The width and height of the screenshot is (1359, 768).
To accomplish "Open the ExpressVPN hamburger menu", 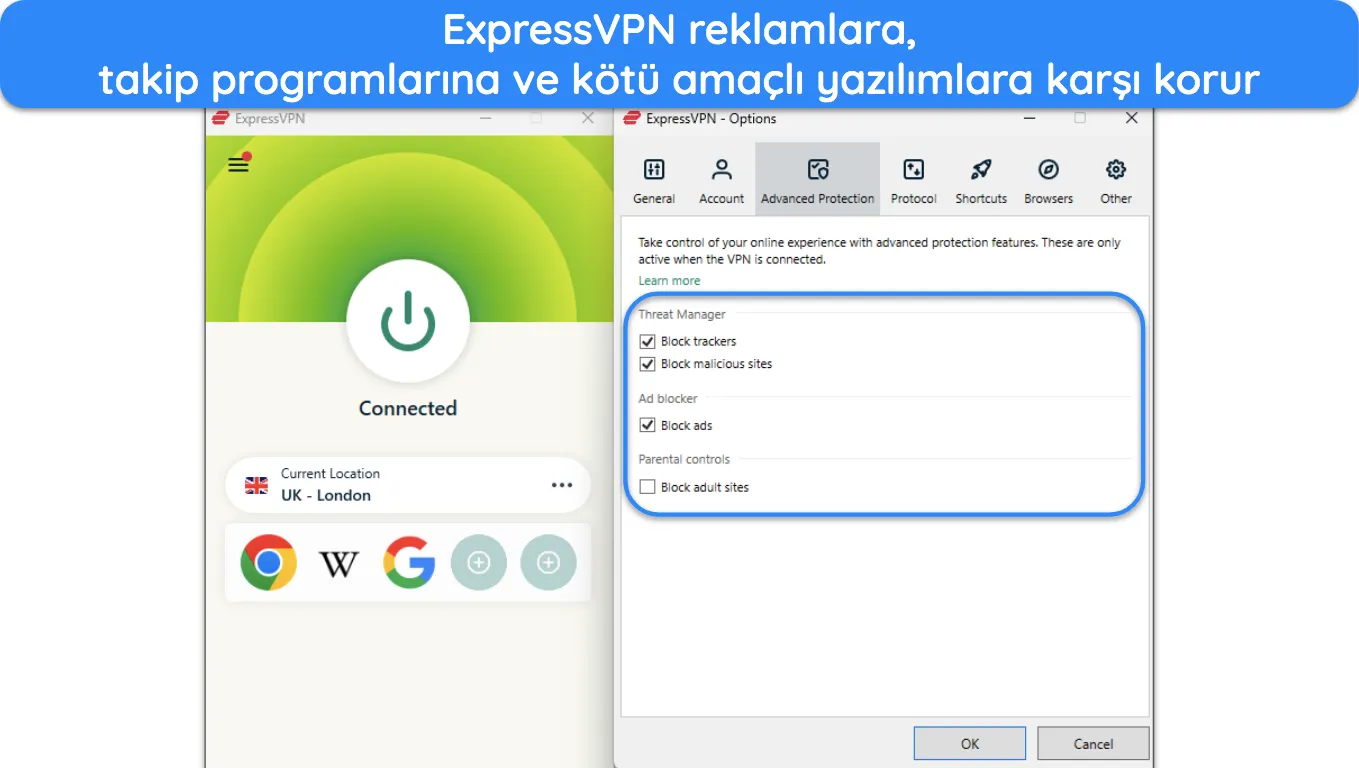I will coord(238,165).
